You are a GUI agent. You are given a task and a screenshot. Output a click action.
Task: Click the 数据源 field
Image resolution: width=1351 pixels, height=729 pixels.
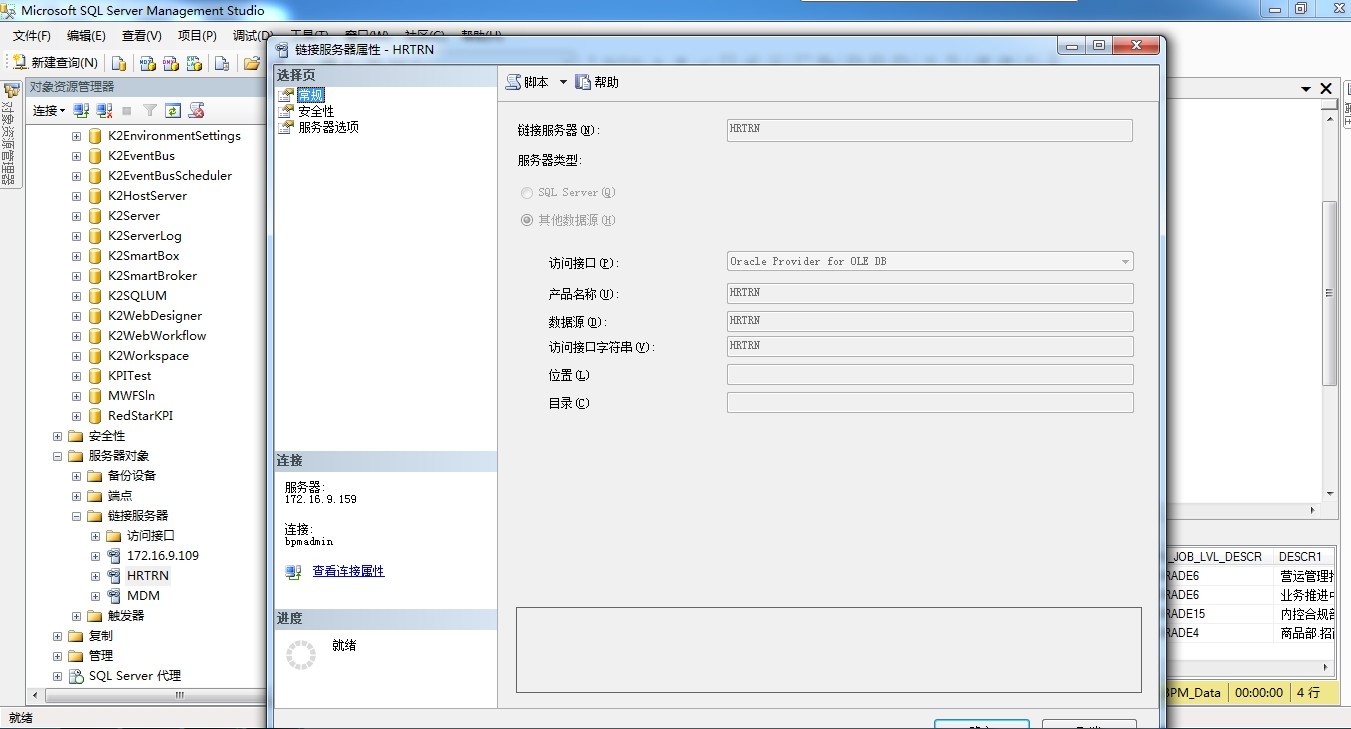[930, 321]
